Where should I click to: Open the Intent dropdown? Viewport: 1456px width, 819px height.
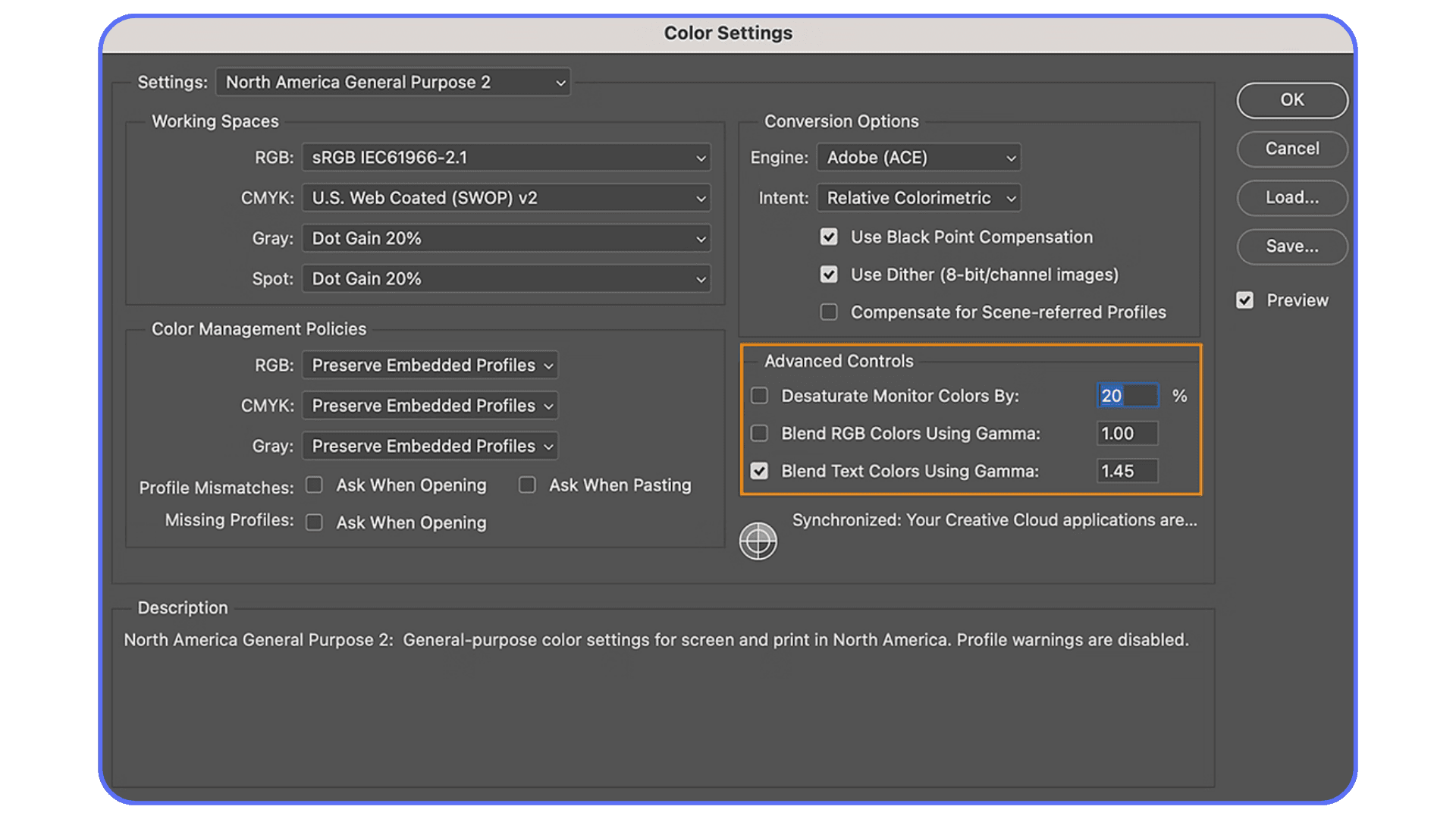pyautogui.click(x=918, y=198)
